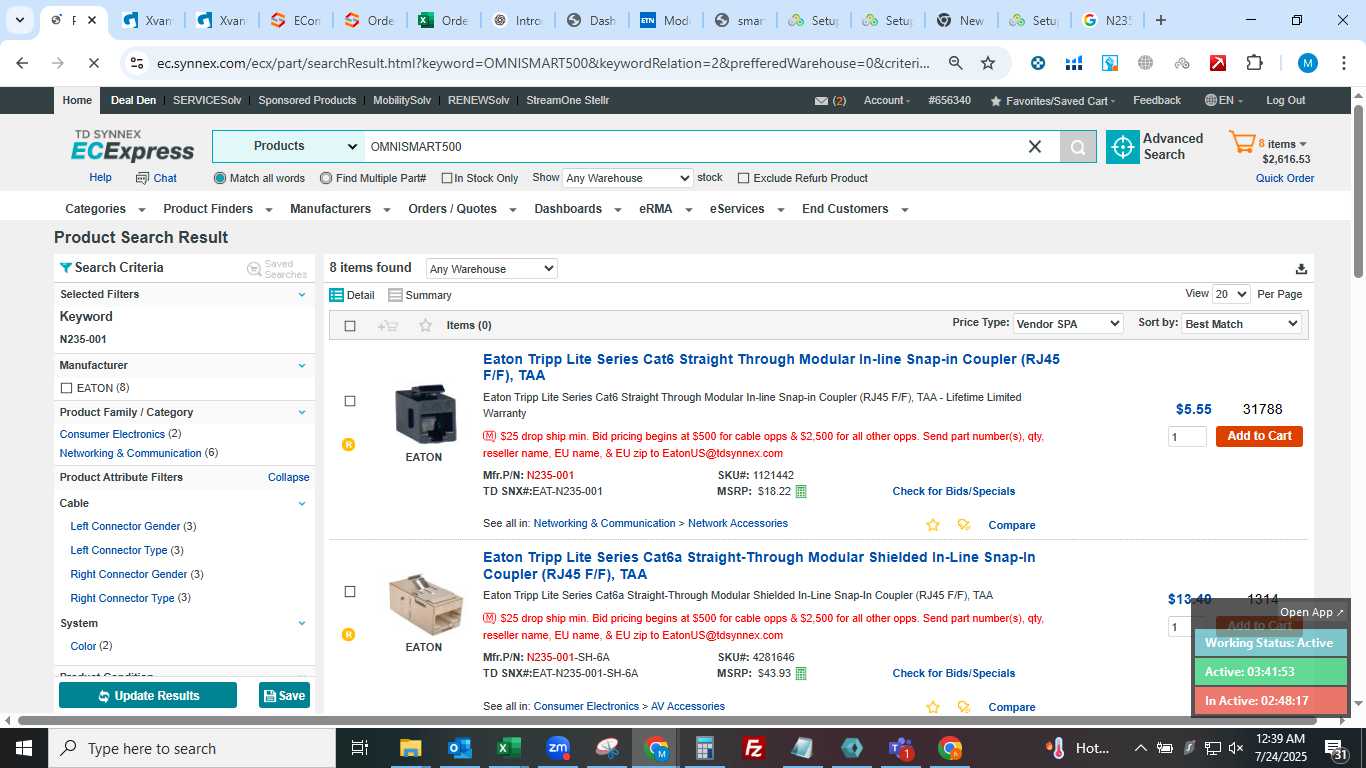Open Excel from the taskbar
Viewport: 1366px width, 768px height.
tap(509, 748)
